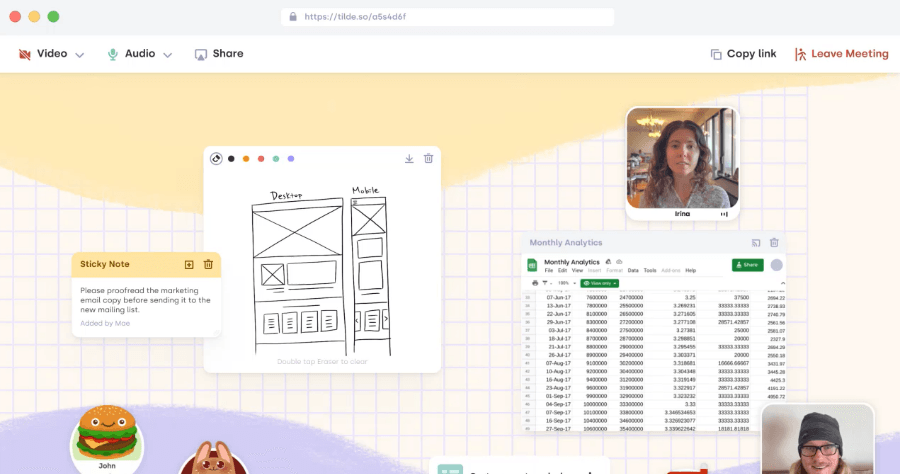The width and height of the screenshot is (900, 474).
Task: Click the bunny avatar at the bottom
Action: click(214, 458)
